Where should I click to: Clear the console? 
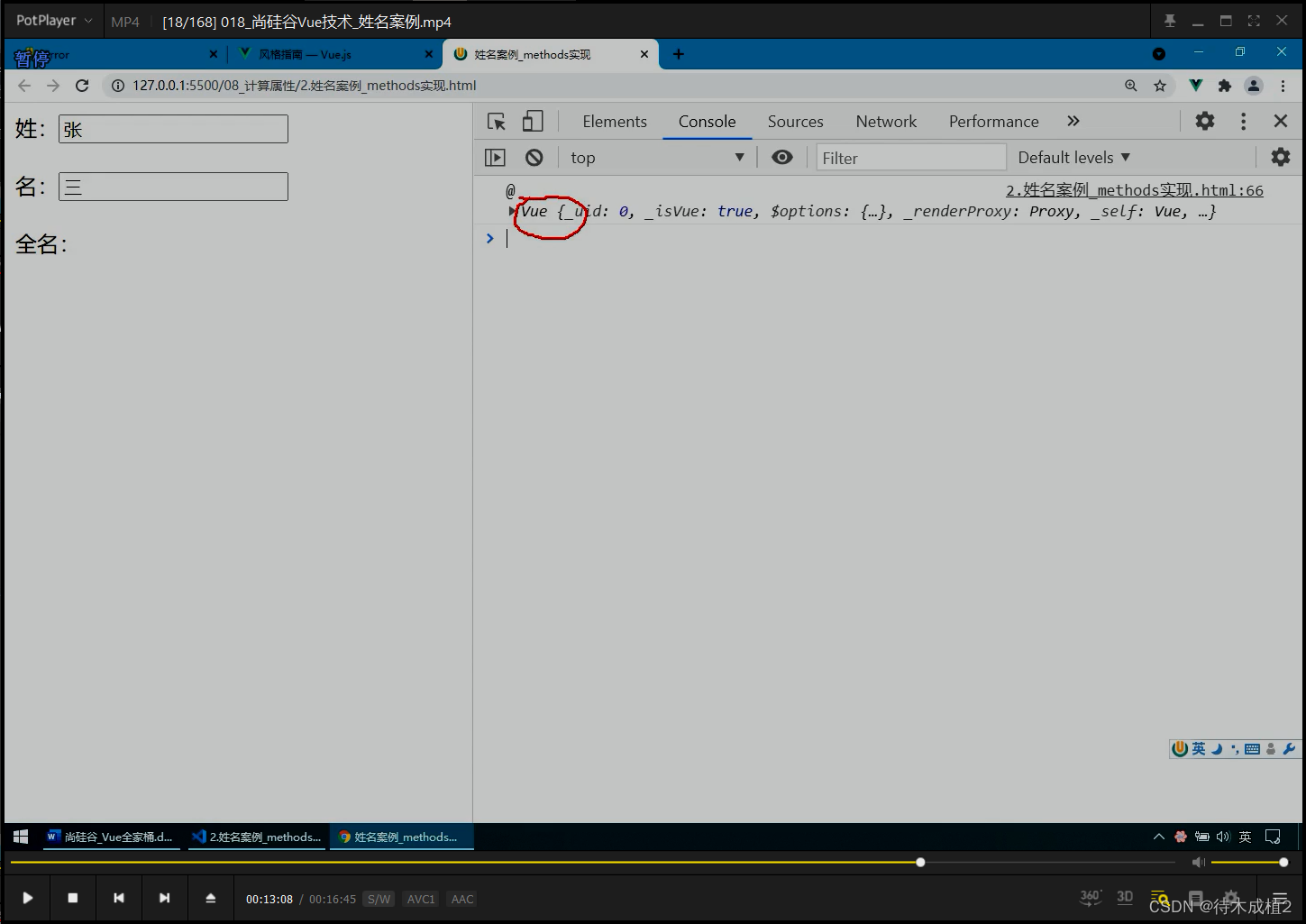[x=534, y=158]
